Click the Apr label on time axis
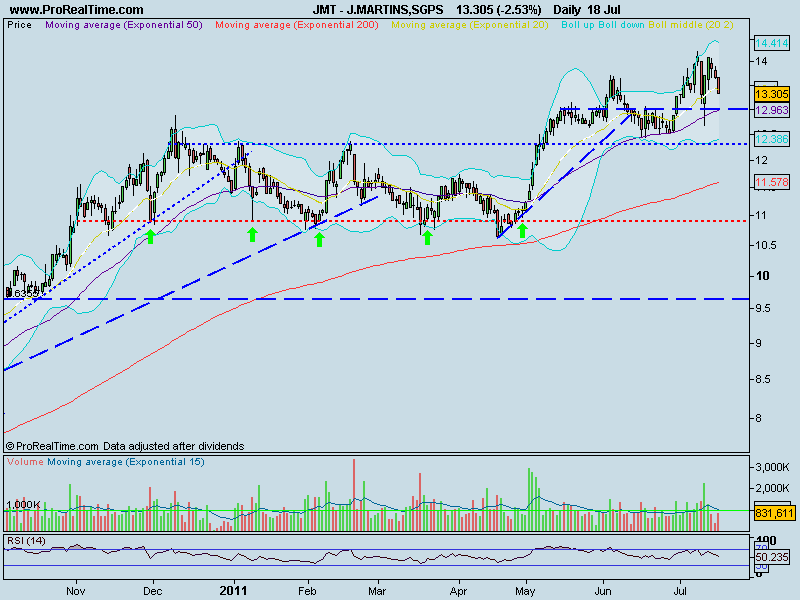Screen dimensions: 800x600 click(459, 591)
